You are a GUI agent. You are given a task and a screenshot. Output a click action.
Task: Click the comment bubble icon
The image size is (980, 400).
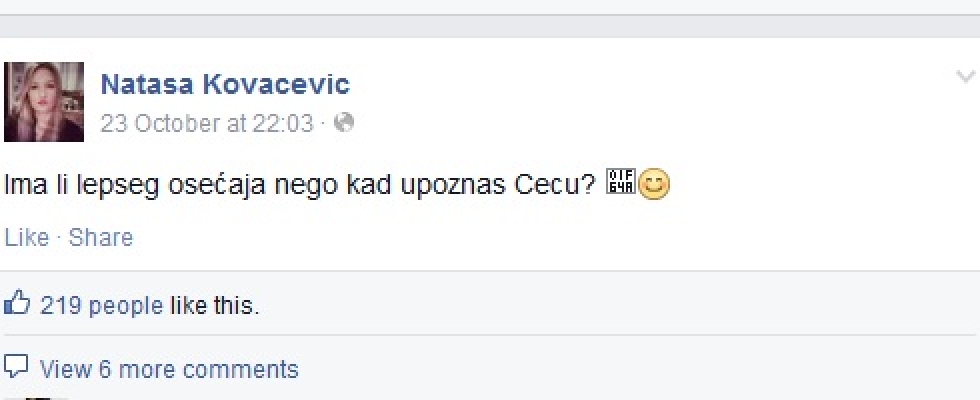pos(16,367)
